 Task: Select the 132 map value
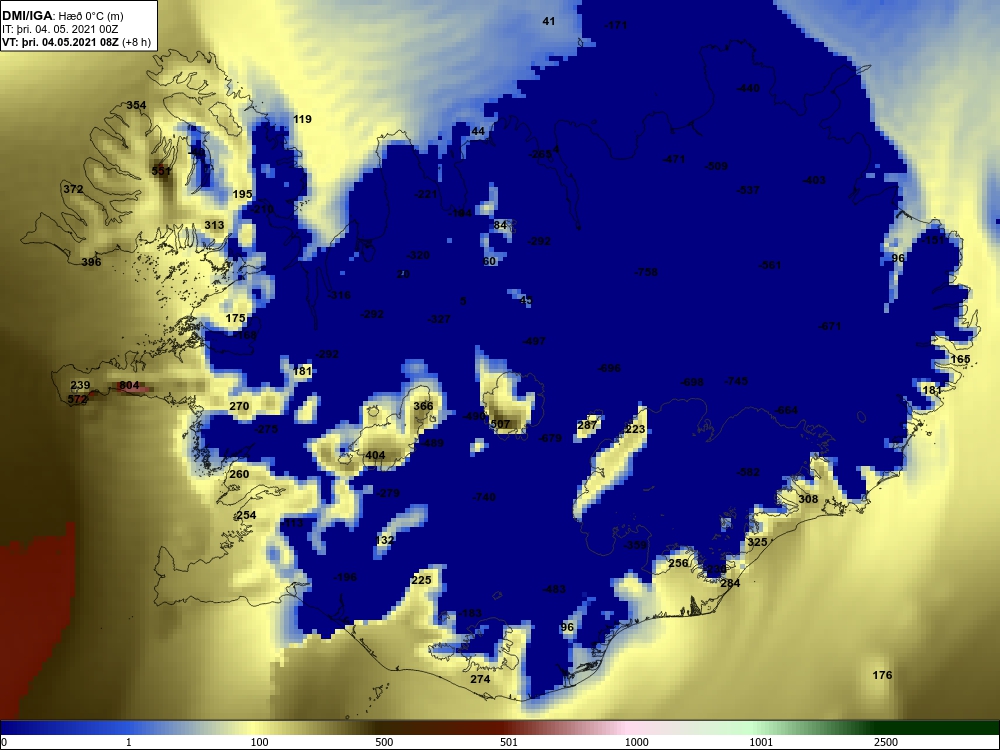(x=385, y=540)
